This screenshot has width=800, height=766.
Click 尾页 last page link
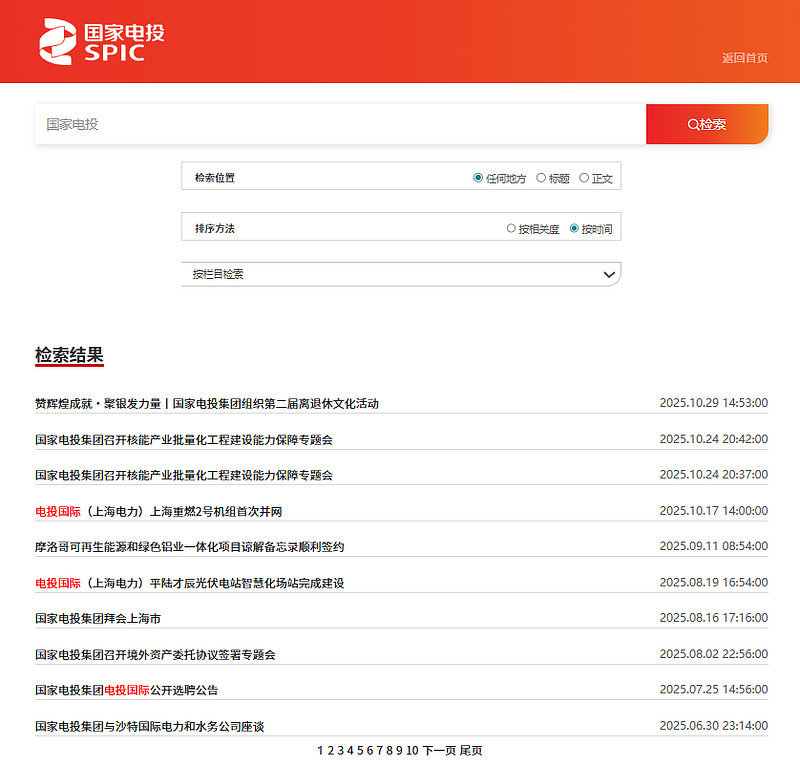click(x=471, y=751)
